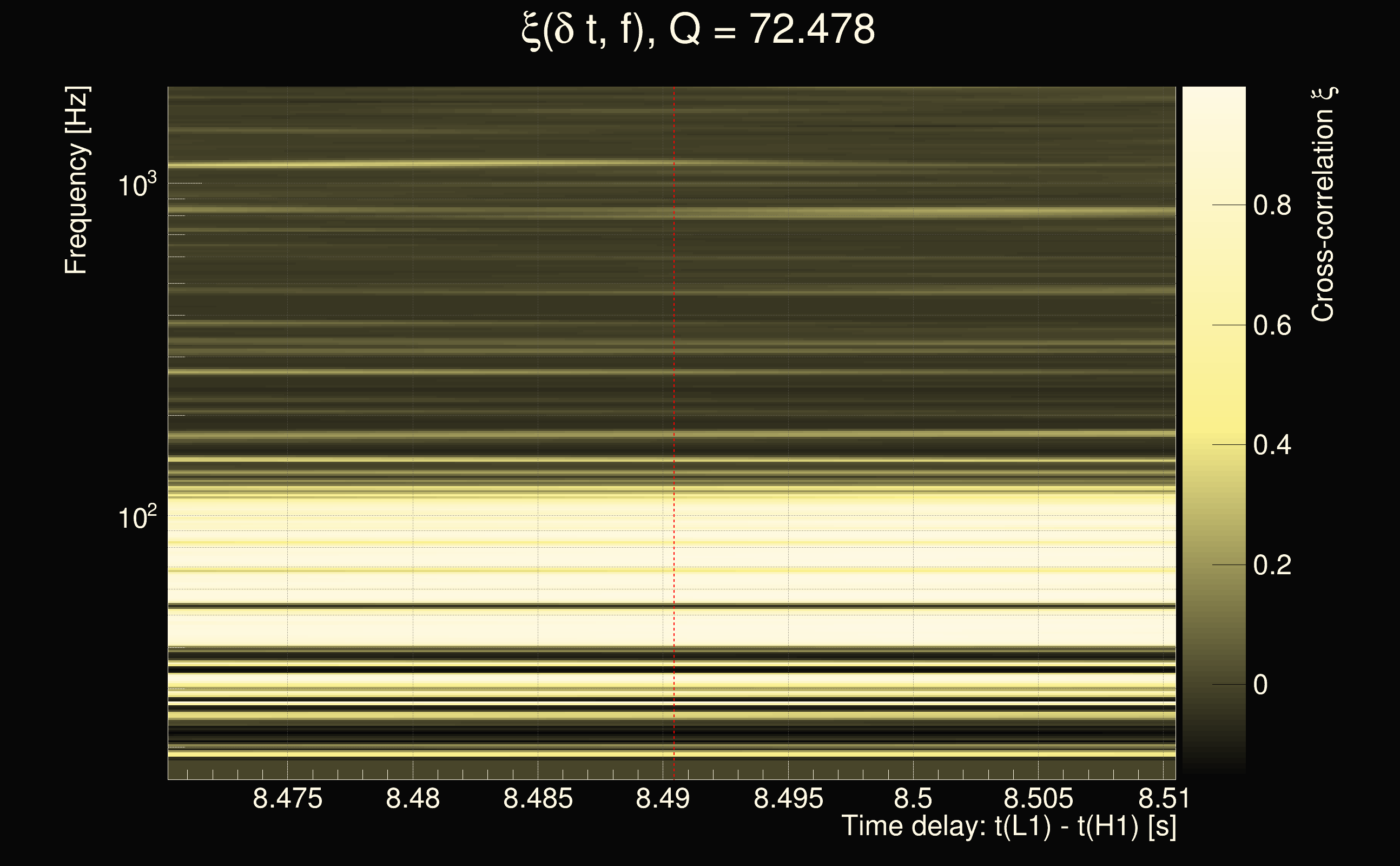Click the 10² frequency axis tick label
This screenshot has width=1400, height=866.
click(137, 518)
